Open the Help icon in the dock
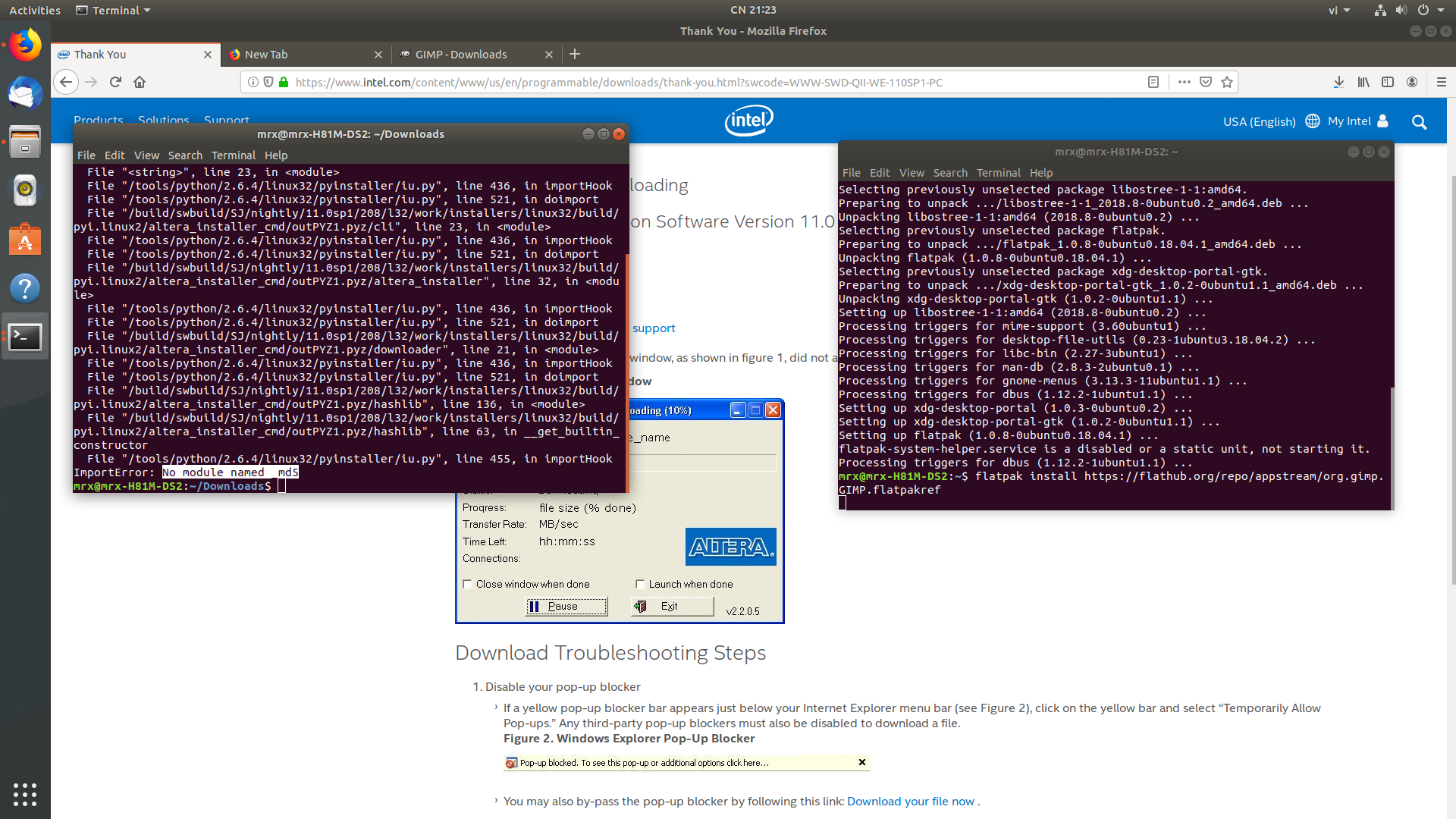The image size is (1456, 819). pyautogui.click(x=25, y=288)
